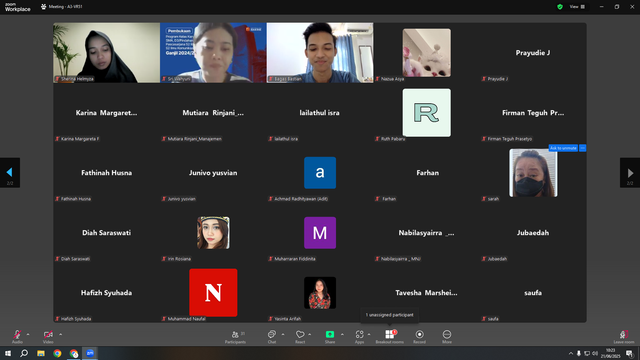Expand Apps options arrow
Screen dimensions: 640x360
point(369,334)
